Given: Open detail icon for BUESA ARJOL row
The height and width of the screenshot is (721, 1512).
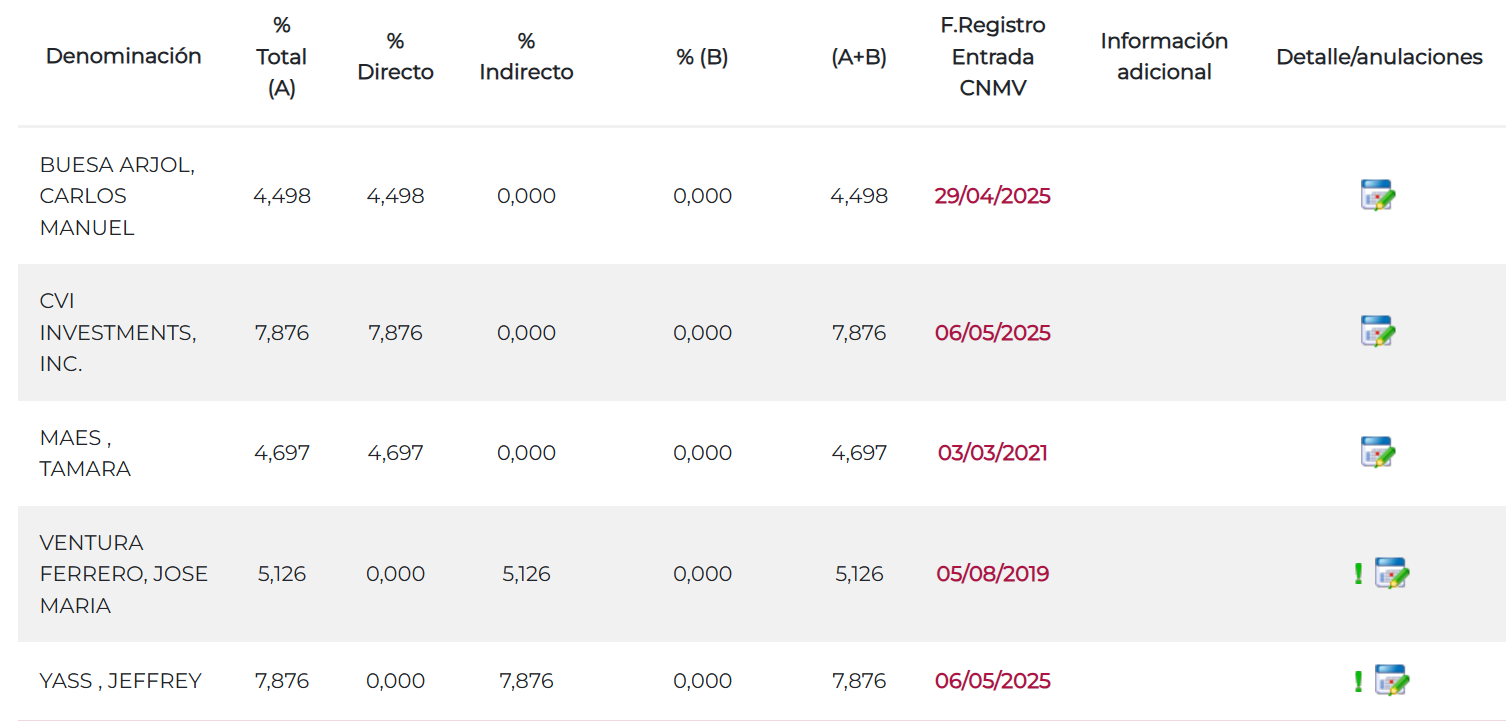Looking at the screenshot, I should 1378,195.
